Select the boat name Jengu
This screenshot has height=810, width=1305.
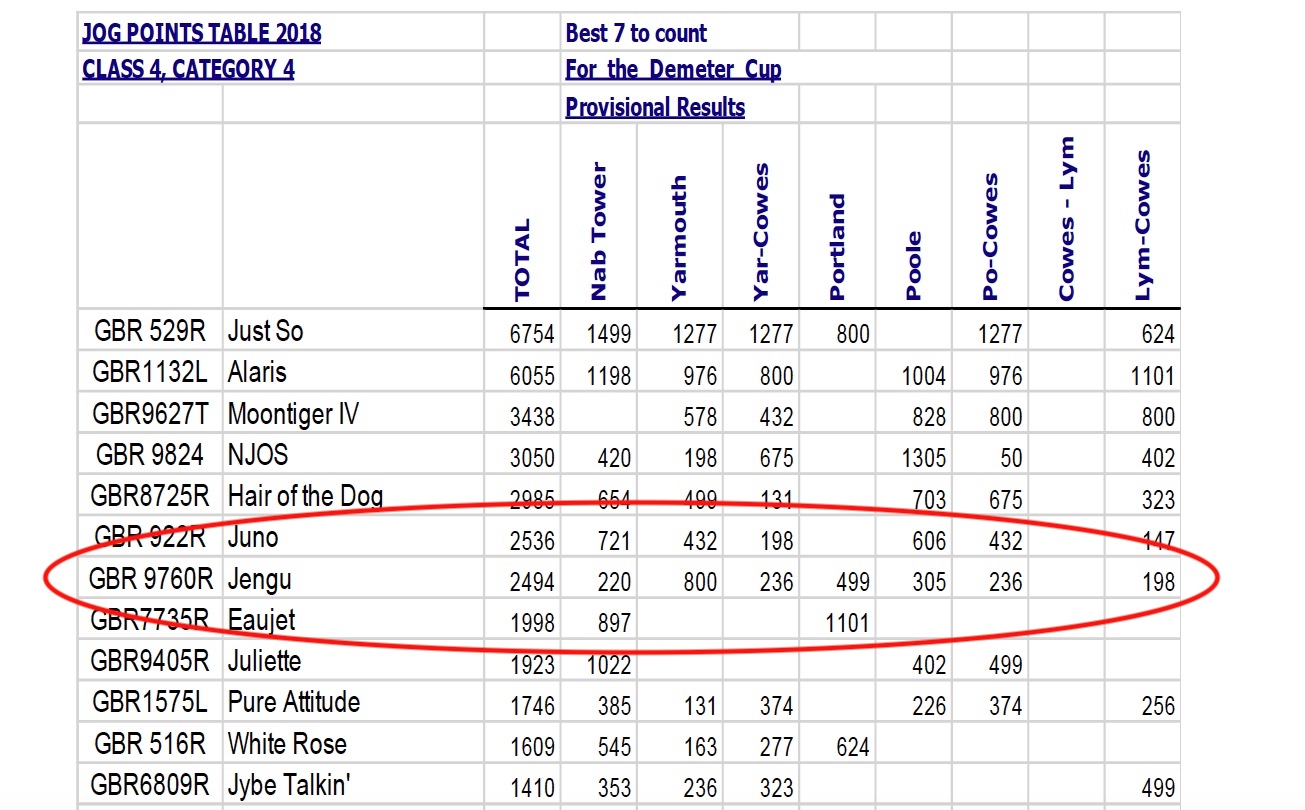259,579
